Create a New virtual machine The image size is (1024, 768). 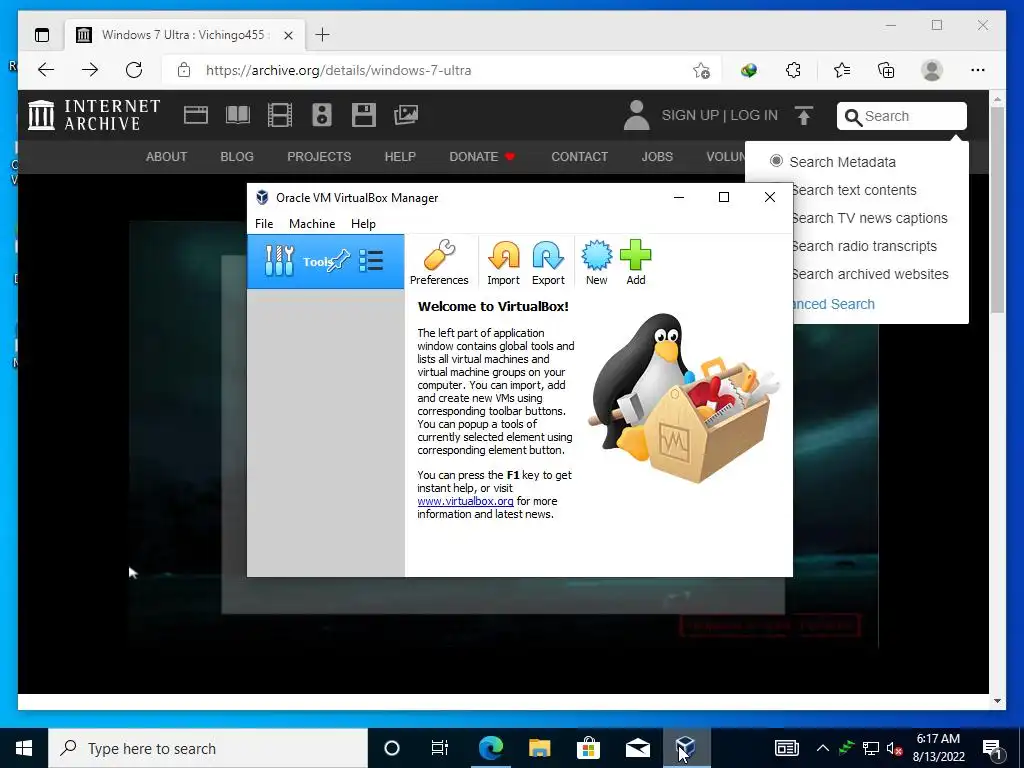point(596,263)
